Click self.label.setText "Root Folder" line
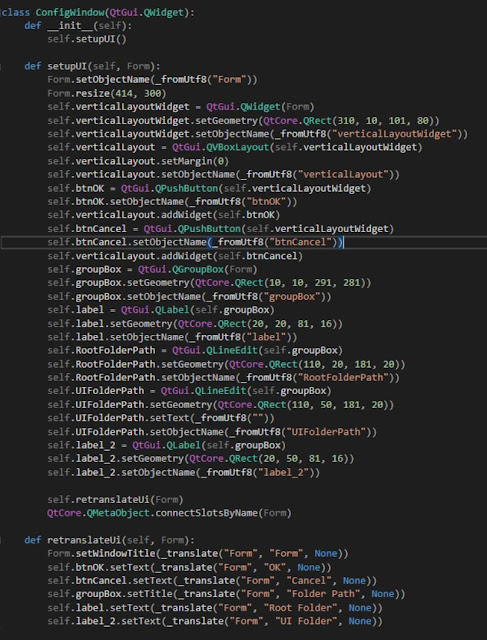The image size is (487, 640). pos(215,607)
